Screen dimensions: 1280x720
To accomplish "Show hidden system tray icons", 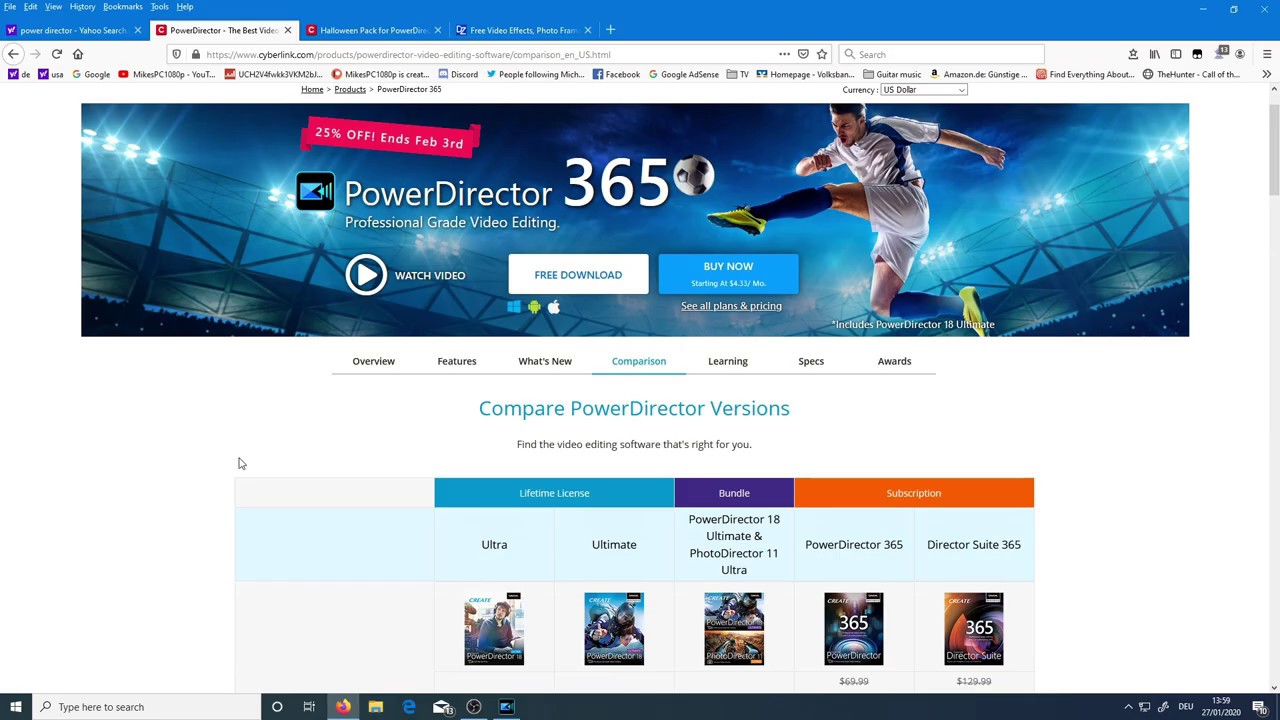I will [x=1128, y=707].
